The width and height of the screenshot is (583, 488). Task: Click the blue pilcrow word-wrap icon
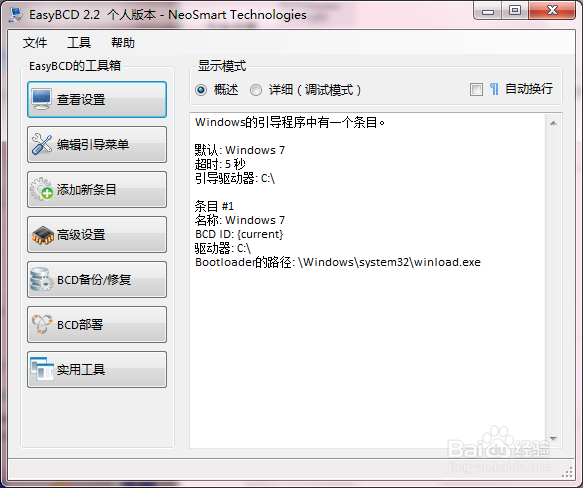click(x=494, y=89)
